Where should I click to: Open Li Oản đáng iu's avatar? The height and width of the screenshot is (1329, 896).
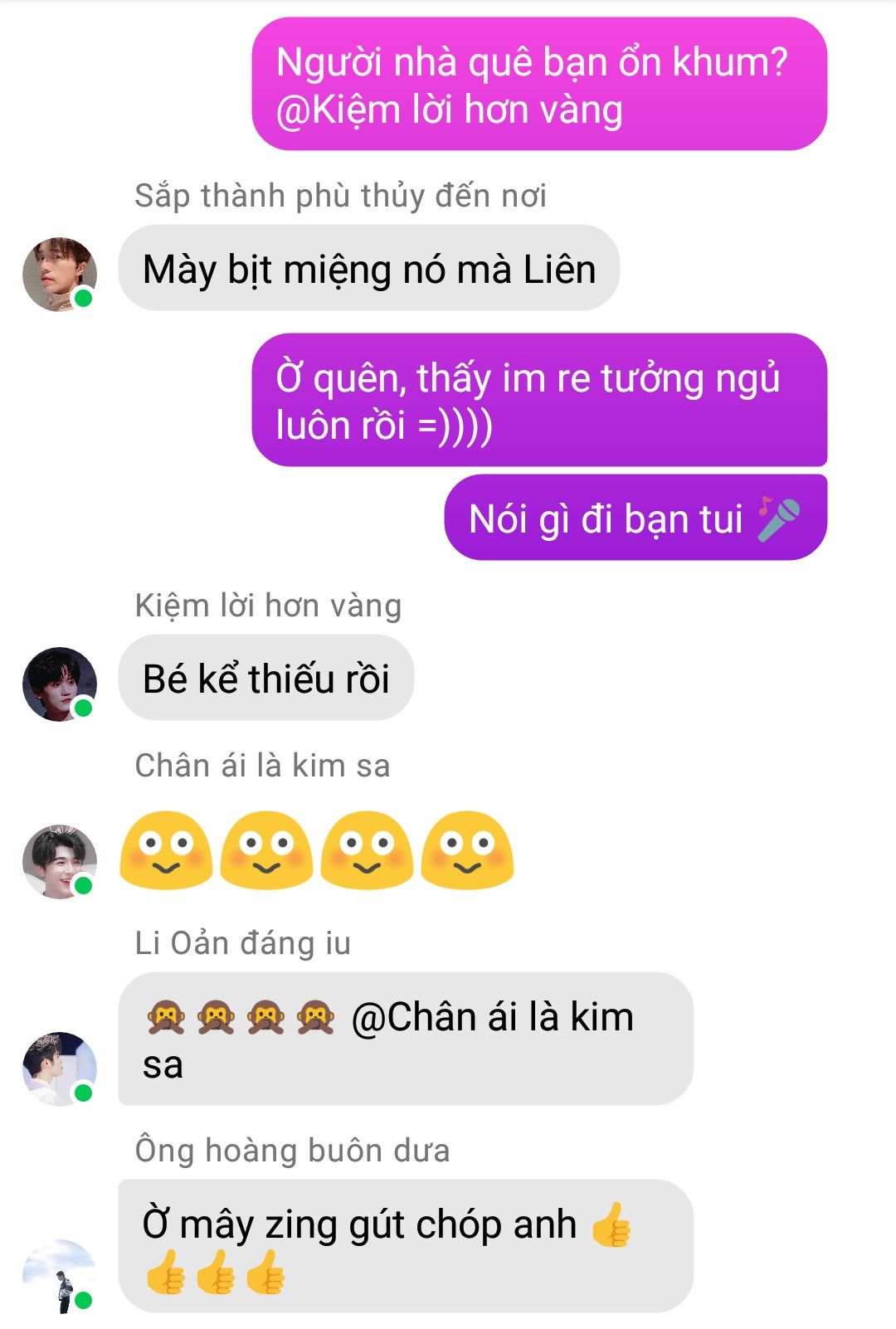[59, 1069]
